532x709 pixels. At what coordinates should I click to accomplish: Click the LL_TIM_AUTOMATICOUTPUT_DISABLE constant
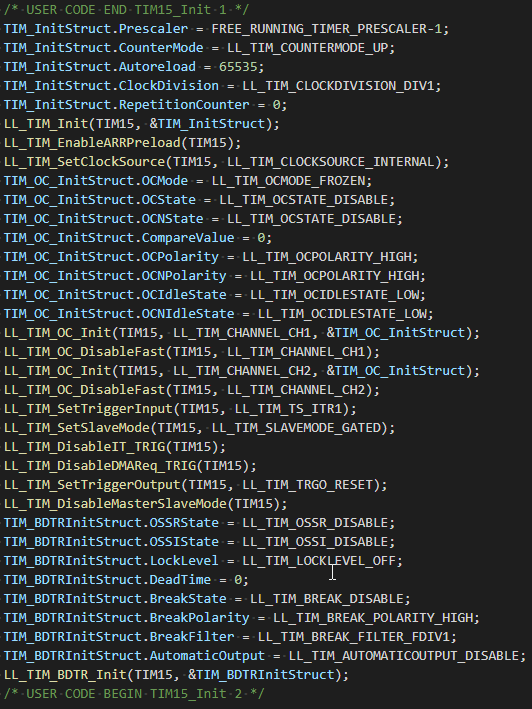click(404, 655)
